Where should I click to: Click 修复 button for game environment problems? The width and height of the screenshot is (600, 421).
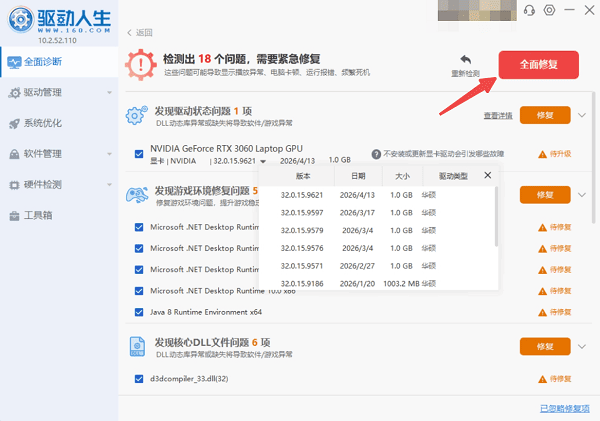(545, 195)
